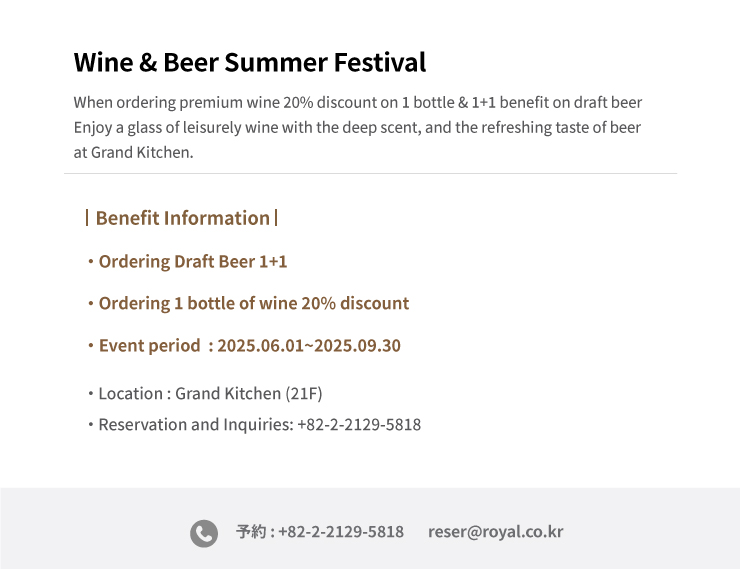Click the 'at Grand Kitchen.' text
The height and width of the screenshot is (569, 740).
pos(134,152)
